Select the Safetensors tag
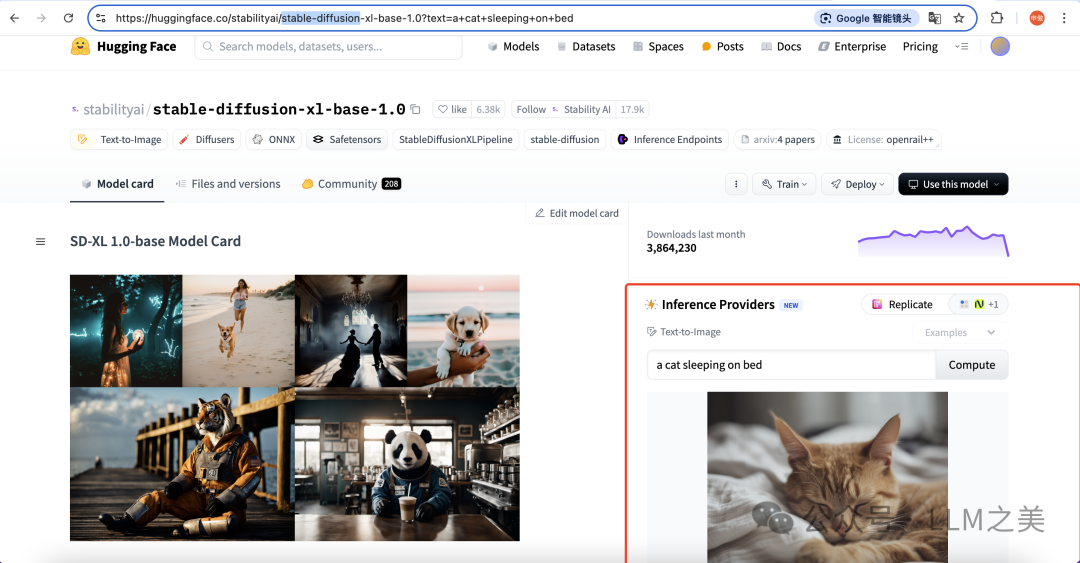The image size is (1080, 563). (347, 139)
